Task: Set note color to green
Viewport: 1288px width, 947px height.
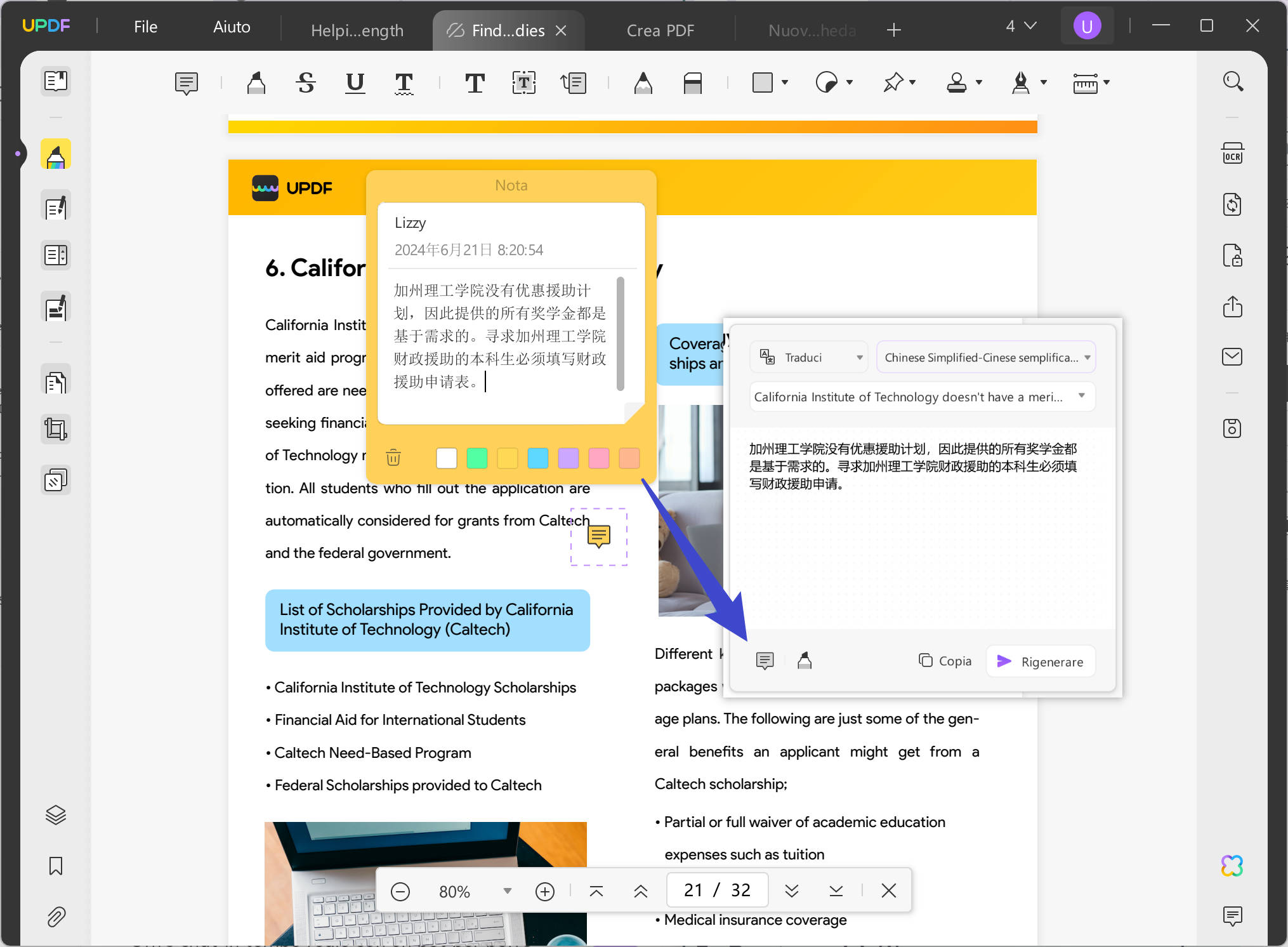Action: (477, 458)
